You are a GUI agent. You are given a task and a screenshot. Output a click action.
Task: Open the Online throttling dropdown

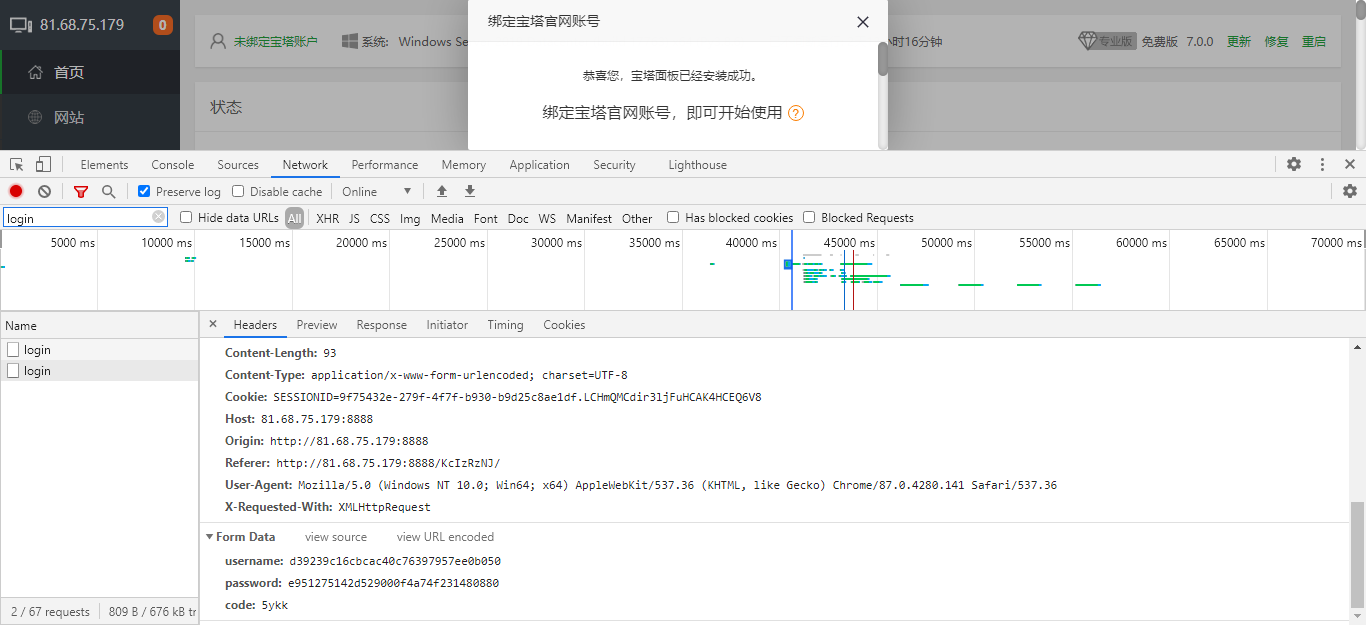377,191
